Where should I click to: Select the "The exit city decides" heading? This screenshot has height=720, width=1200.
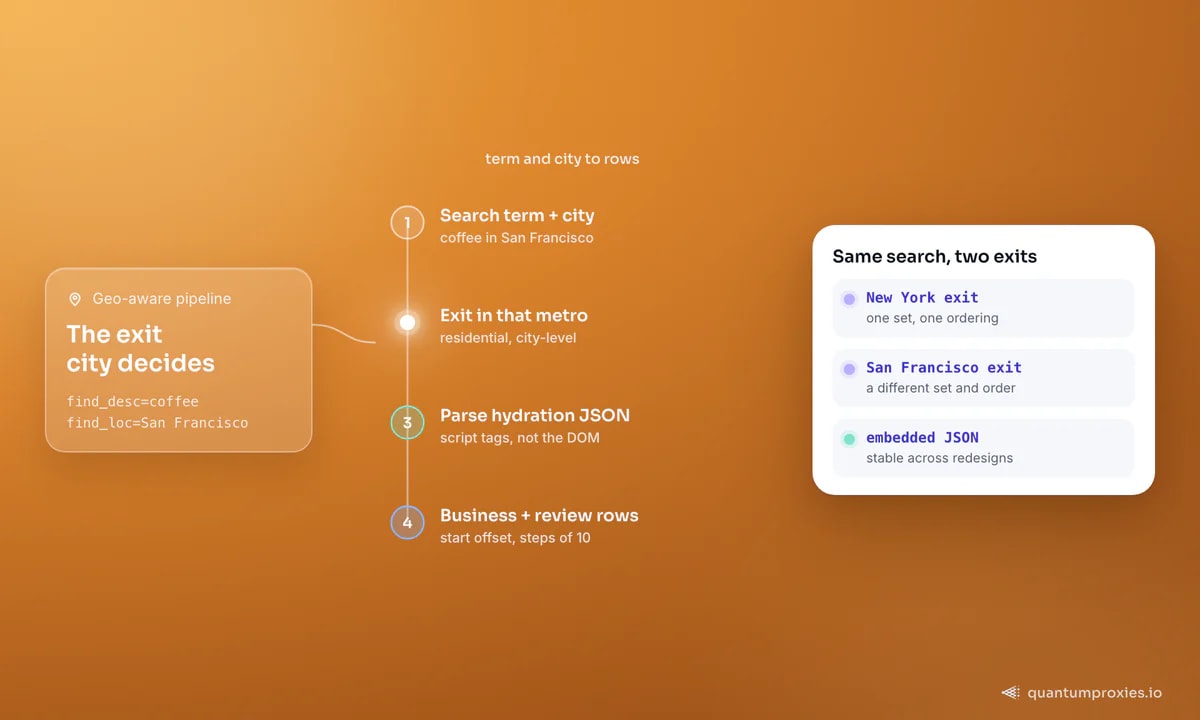(x=141, y=348)
